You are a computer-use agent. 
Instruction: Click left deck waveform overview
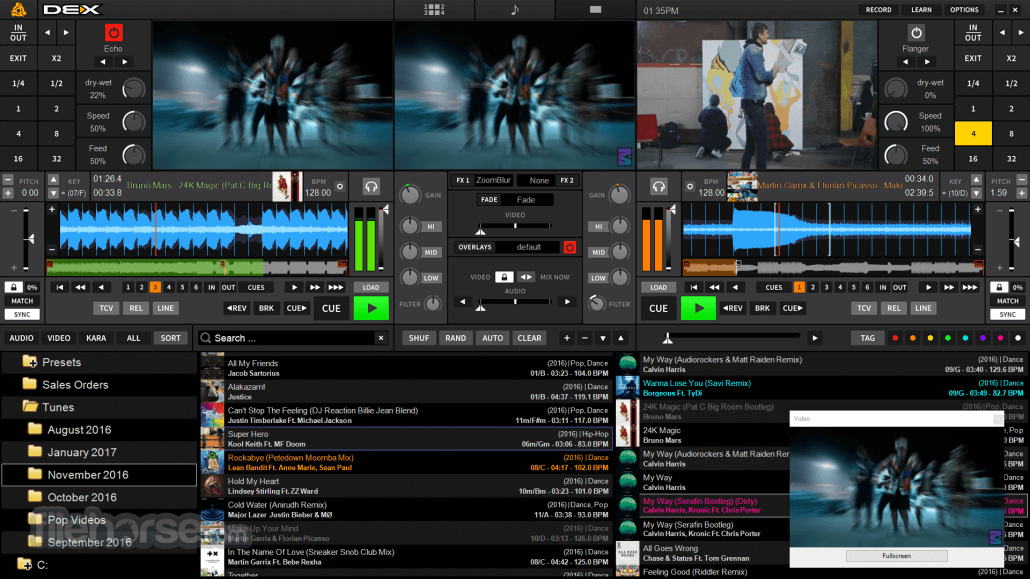[x=197, y=266]
